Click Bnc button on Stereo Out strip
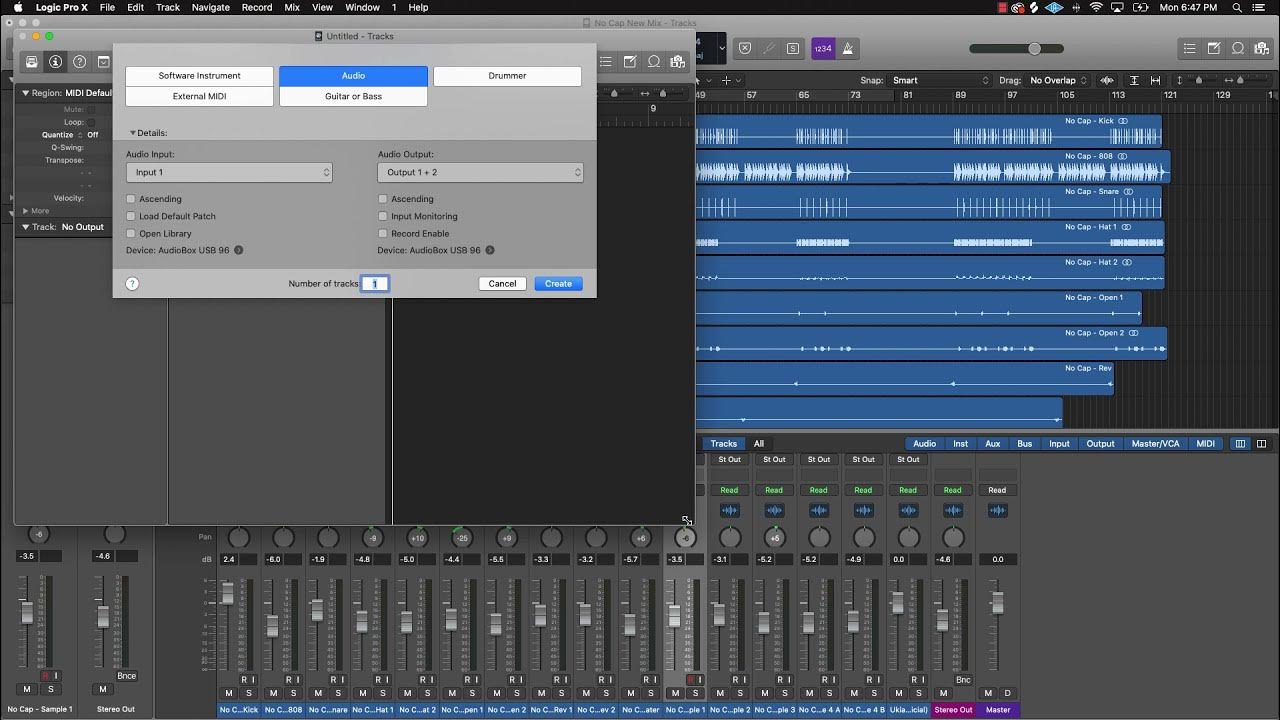The height and width of the screenshot is (720, 1280). pos(963,680)
